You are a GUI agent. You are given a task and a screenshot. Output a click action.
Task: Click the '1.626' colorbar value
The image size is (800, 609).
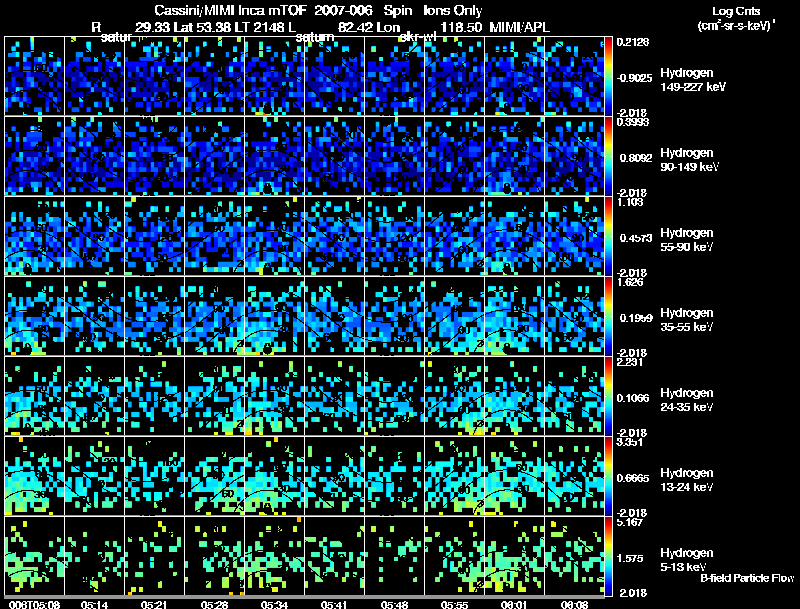(630, 282)
